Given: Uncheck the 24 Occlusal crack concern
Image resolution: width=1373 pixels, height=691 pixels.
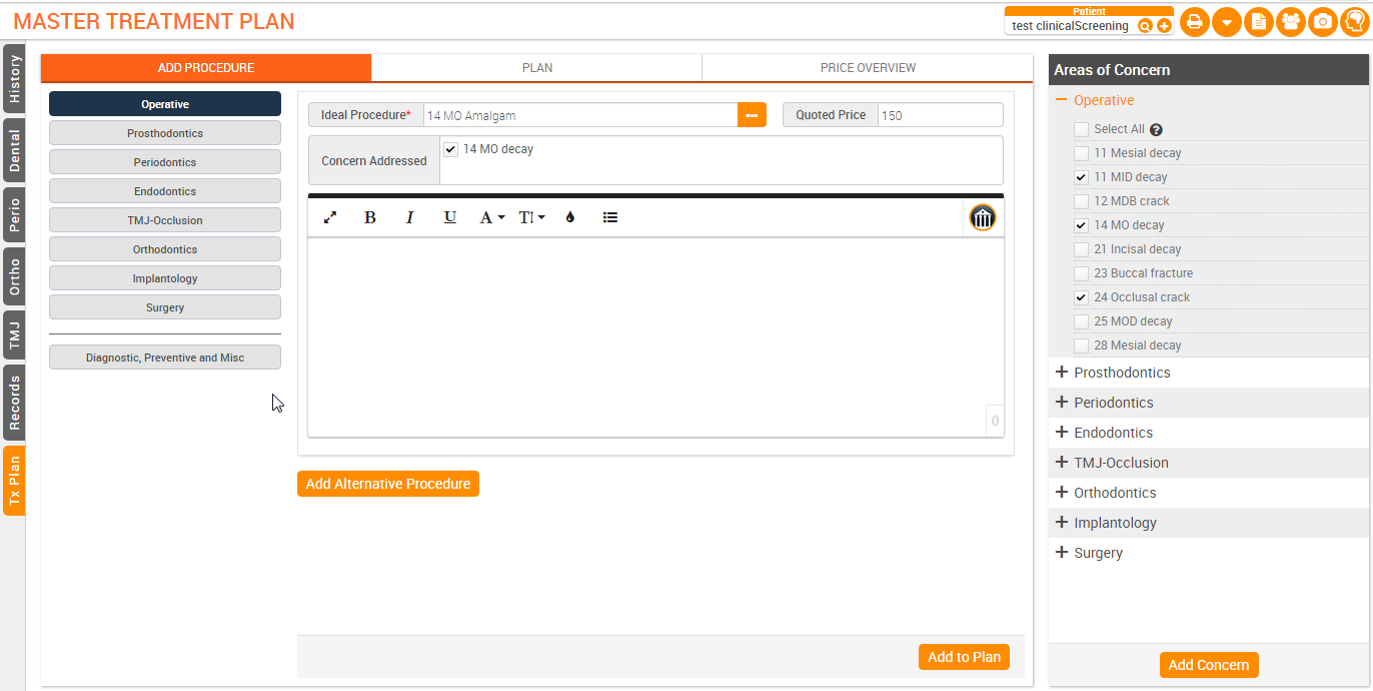Looking at the screenshot, I should [x=1081, y=297].
